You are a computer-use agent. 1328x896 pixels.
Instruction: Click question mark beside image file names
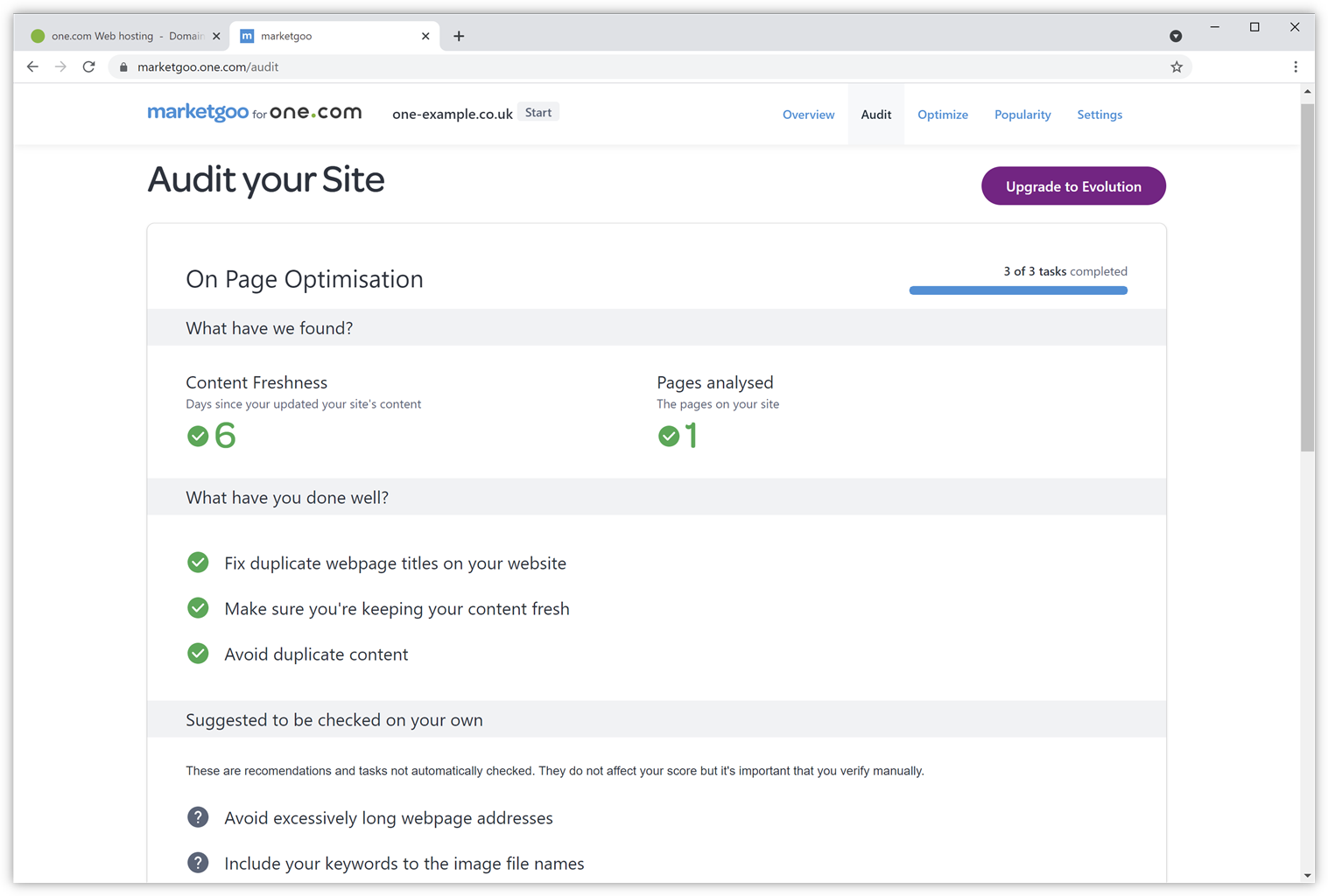pyautogui.click(x=198, y=863)
